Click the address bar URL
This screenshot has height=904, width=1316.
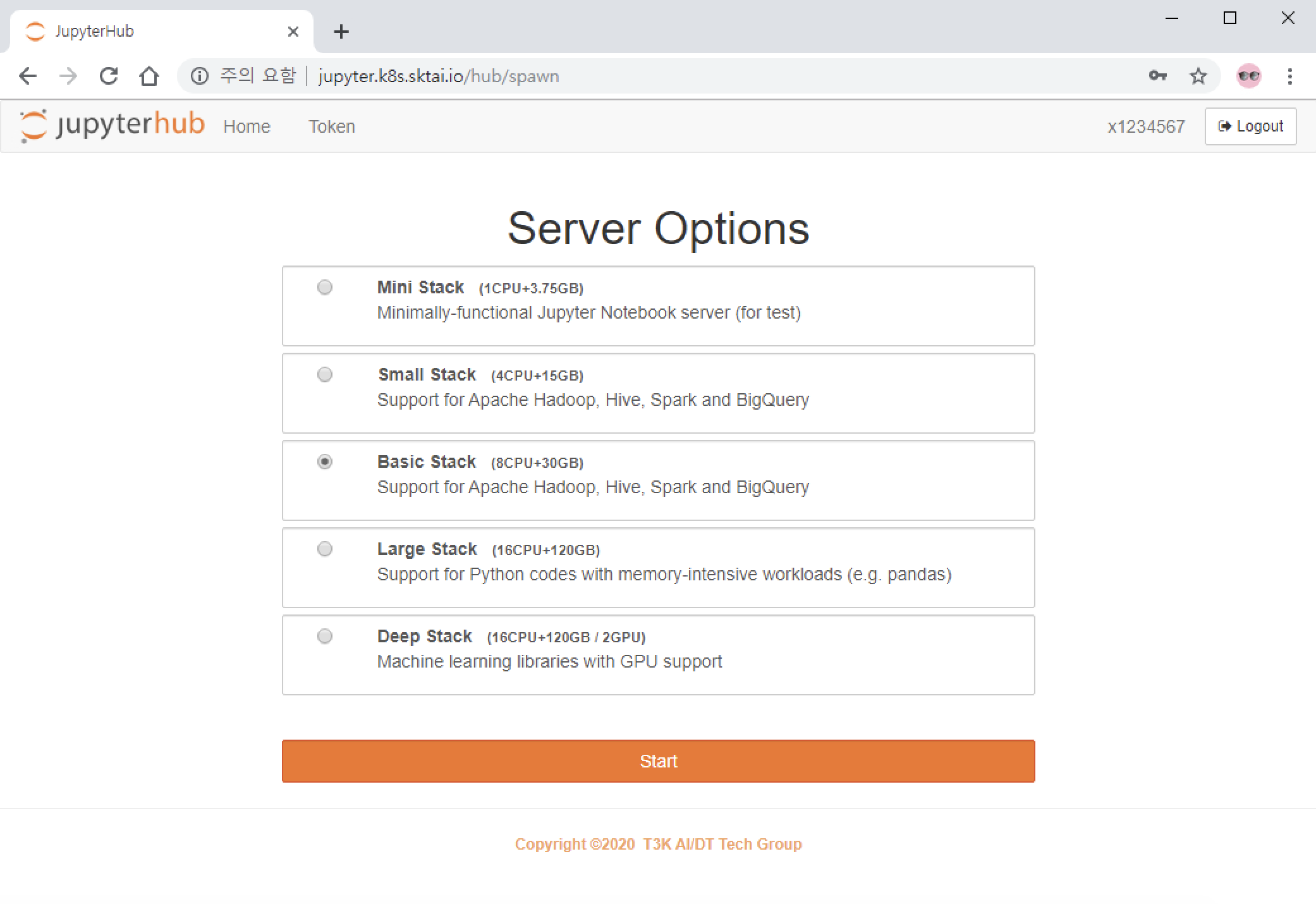point(439,76)
